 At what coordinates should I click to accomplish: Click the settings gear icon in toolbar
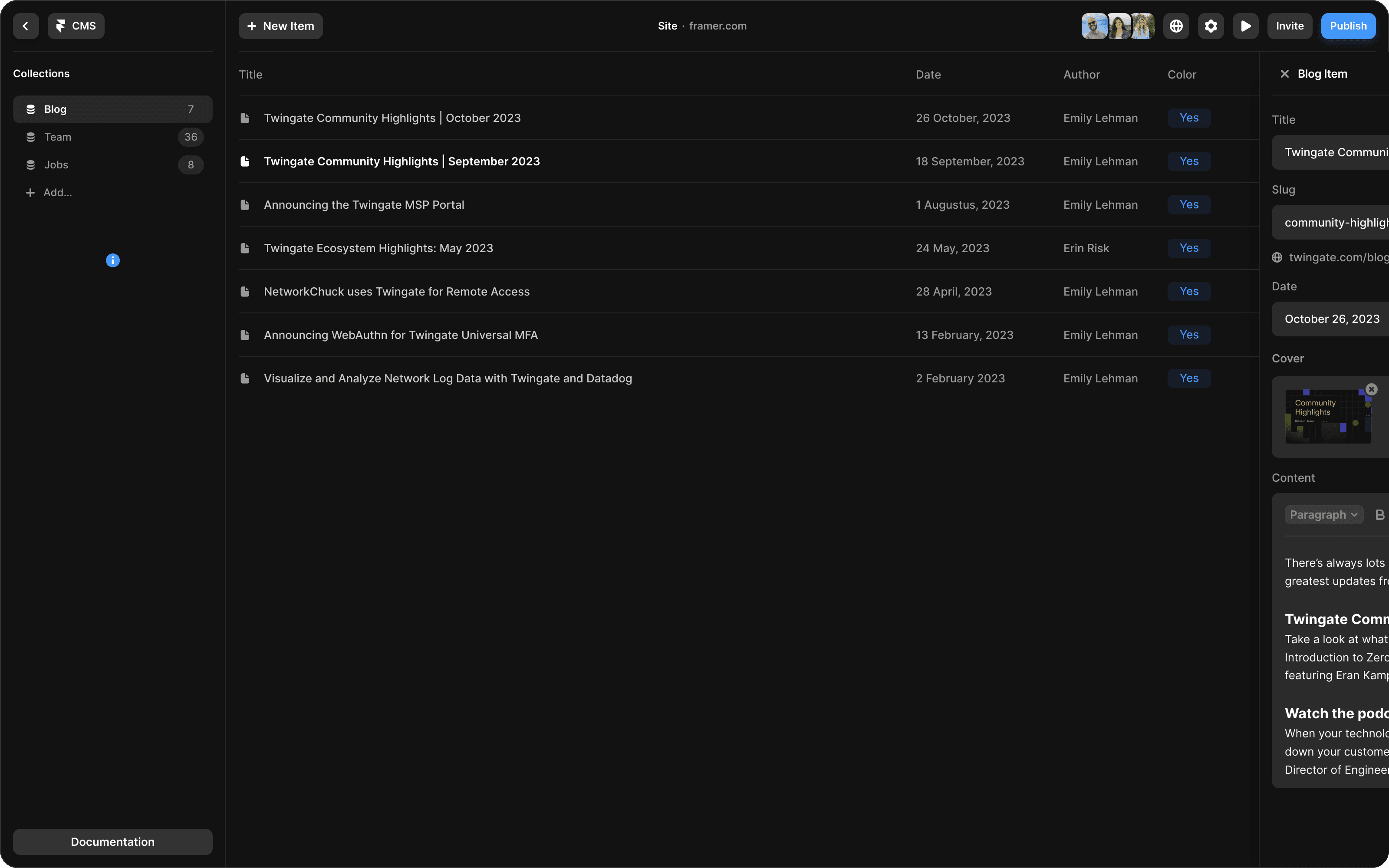pos(1211,25)
